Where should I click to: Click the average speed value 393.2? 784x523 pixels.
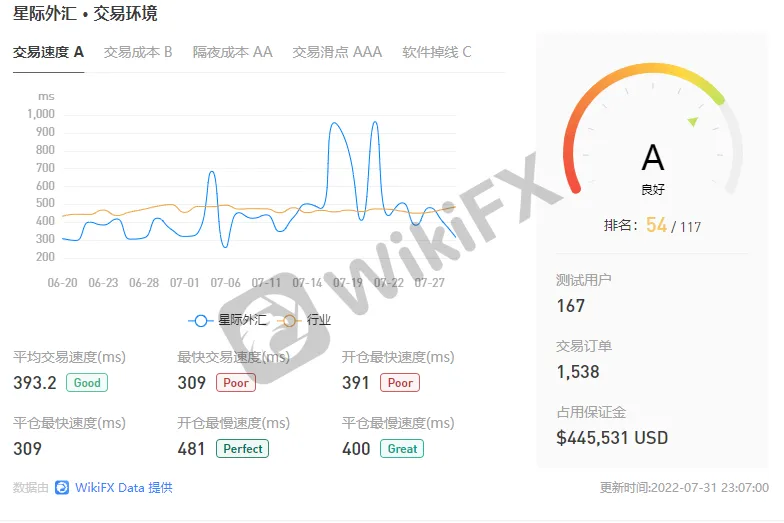(x=35, y=383)
